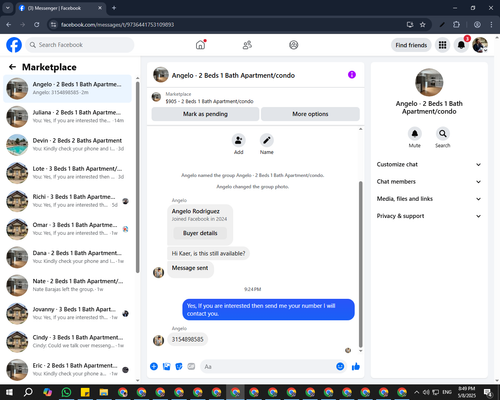
Task: Click the browser address bar
Action: (x=233, y=25)
